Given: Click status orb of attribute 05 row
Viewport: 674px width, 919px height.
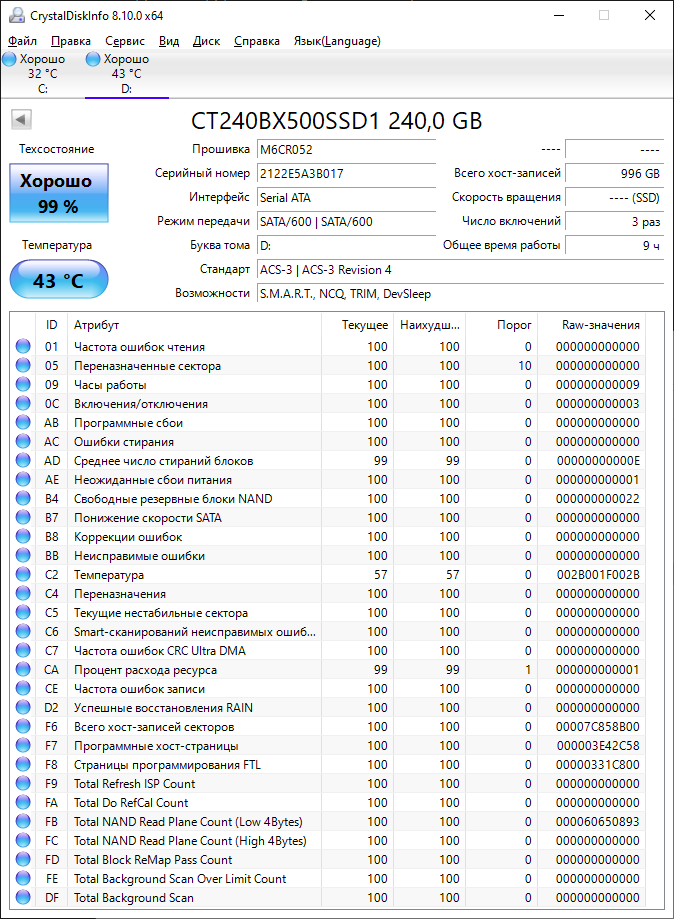Looking at the screenshot, I should [23, 365].
